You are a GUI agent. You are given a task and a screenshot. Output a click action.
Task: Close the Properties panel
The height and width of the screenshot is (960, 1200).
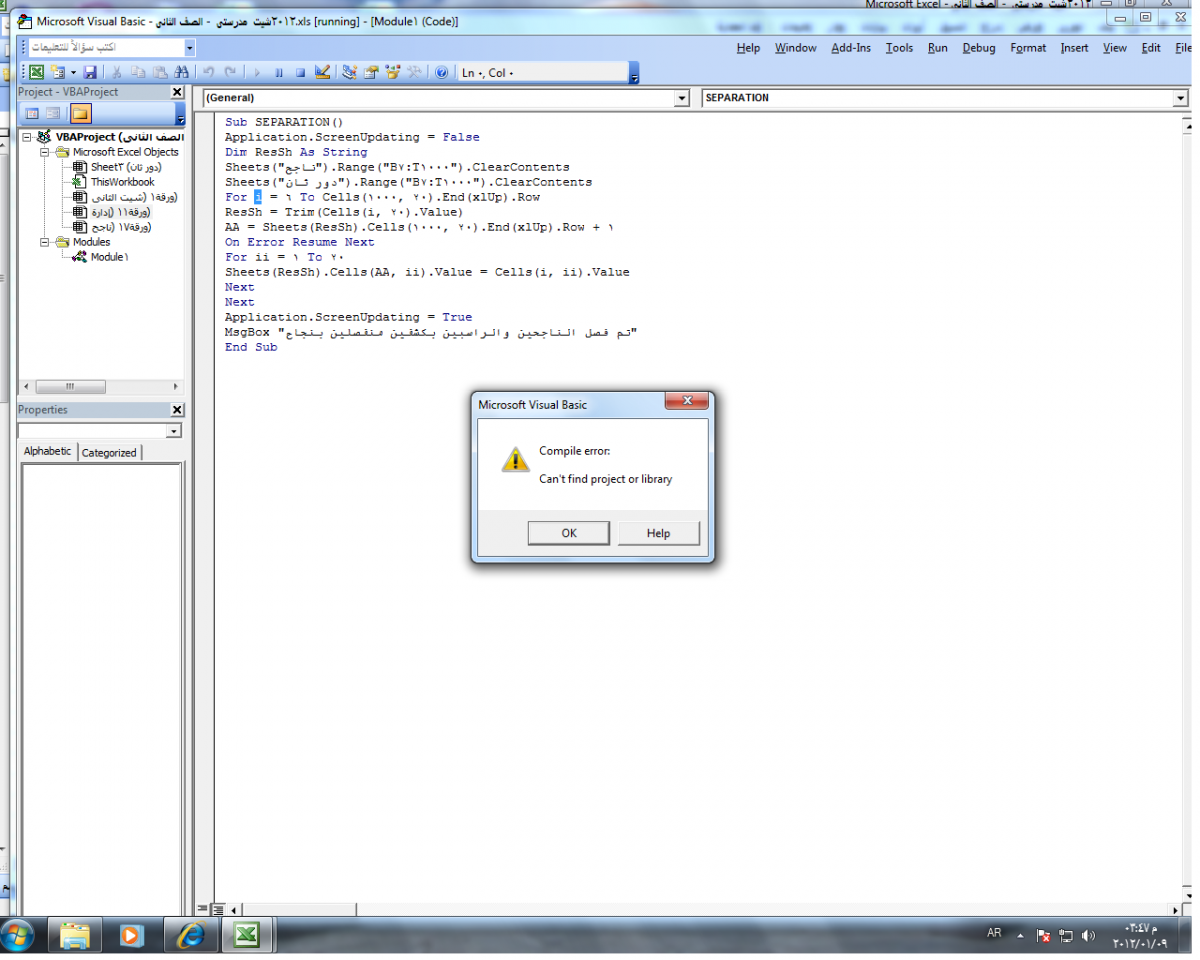click(x=178, y=410)
